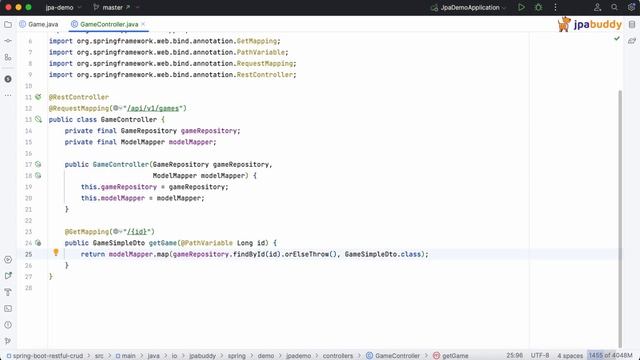640x360 pixels.
Task: Open the Terminal tool window
Action: point(8,309)
